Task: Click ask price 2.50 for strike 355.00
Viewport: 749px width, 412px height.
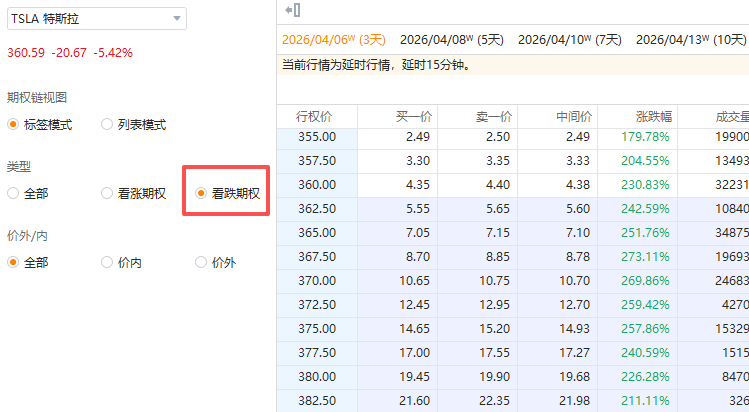Action: click(498, 137)
